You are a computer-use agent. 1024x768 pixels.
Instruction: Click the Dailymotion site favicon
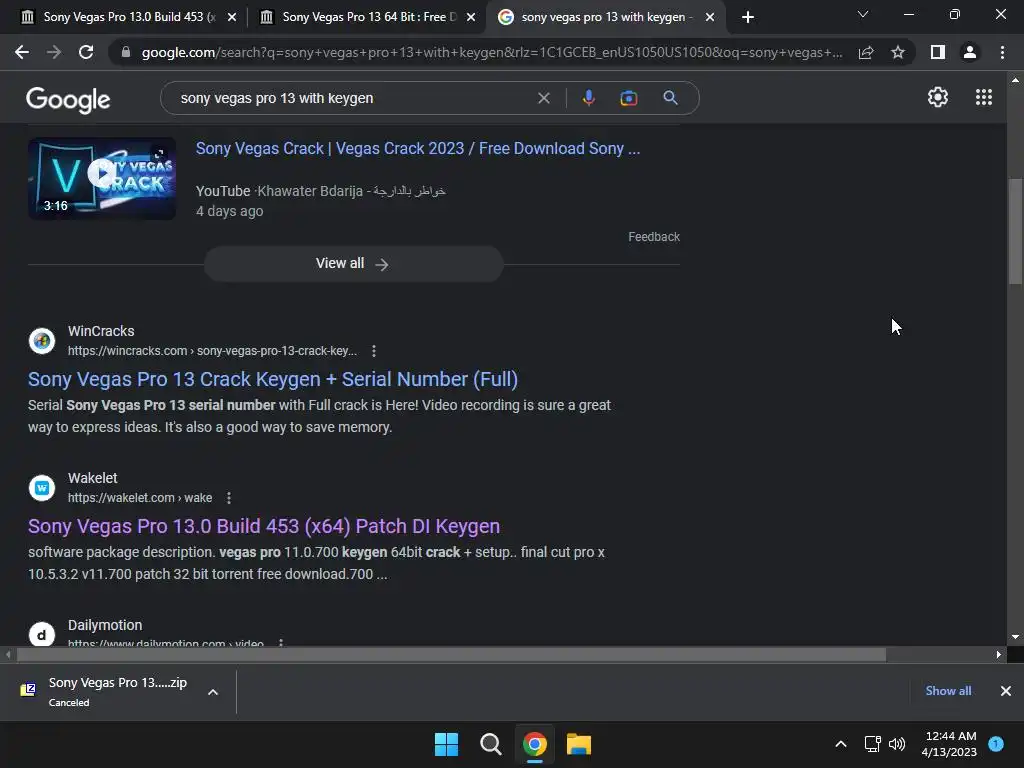[42, 633]
